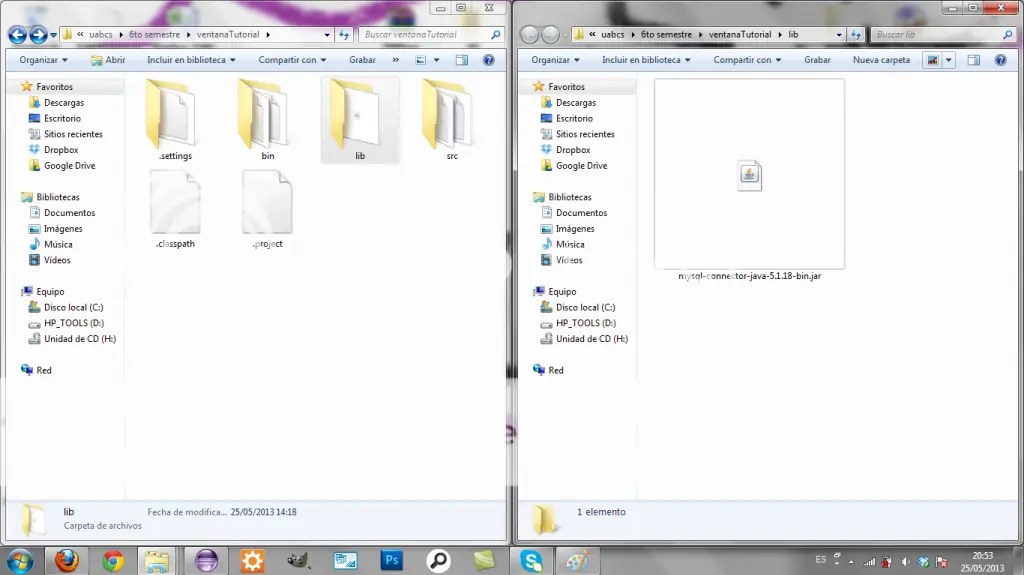Refresh the right window address bar

(856, 35)
